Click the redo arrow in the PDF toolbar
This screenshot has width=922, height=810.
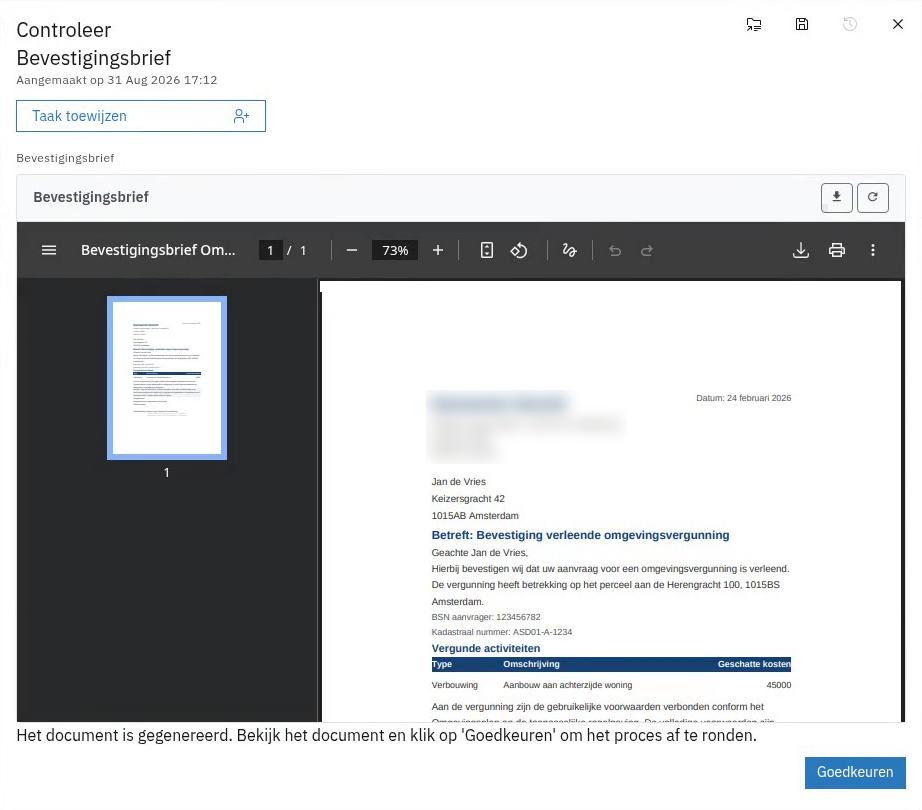(x=647, y=251)
